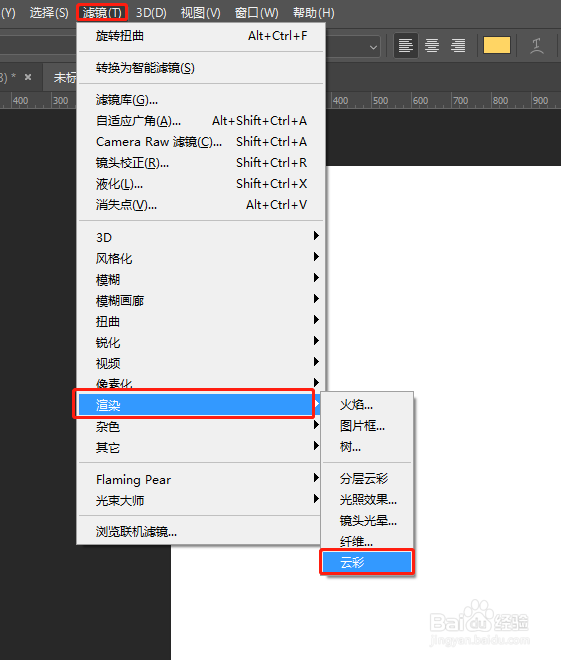
Task: Expand the 风格化 submenu
Action: click(201, 258)
